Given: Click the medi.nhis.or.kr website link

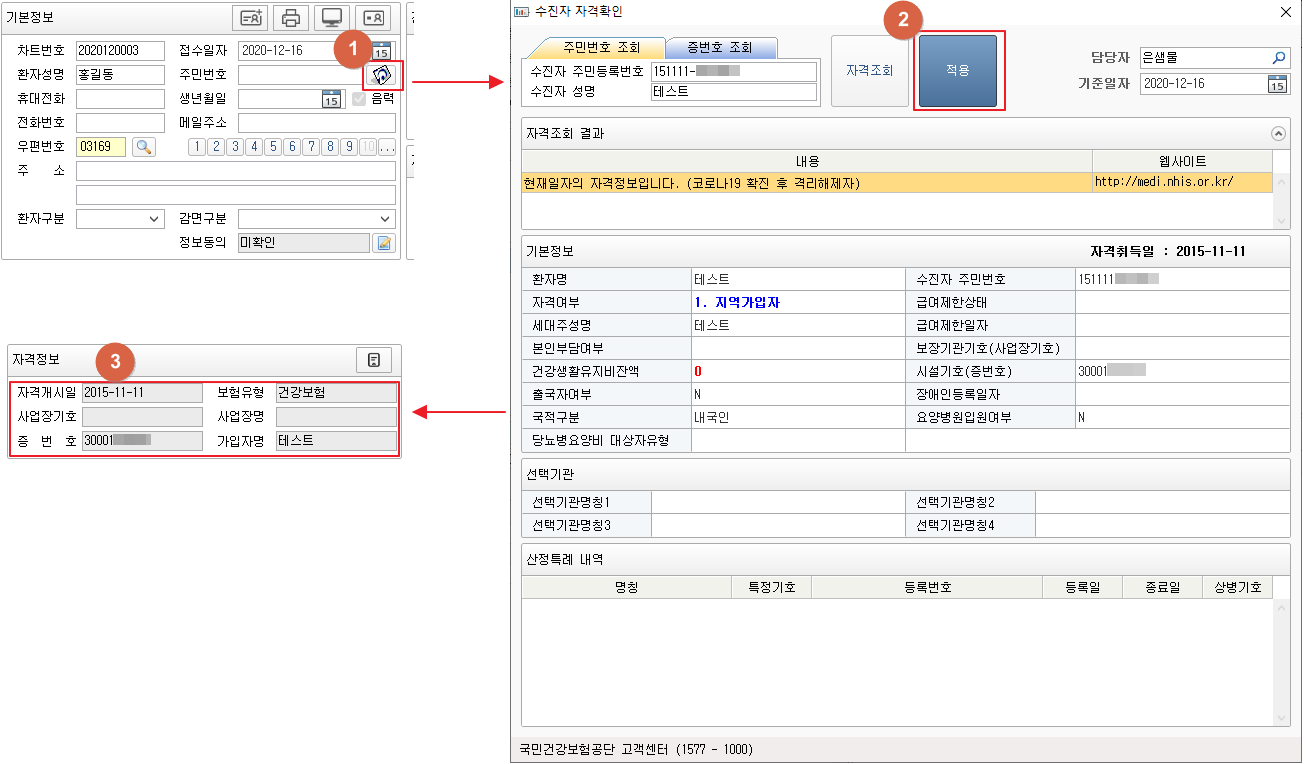Looking at the screenshot, I should [x=1164, y=182].
